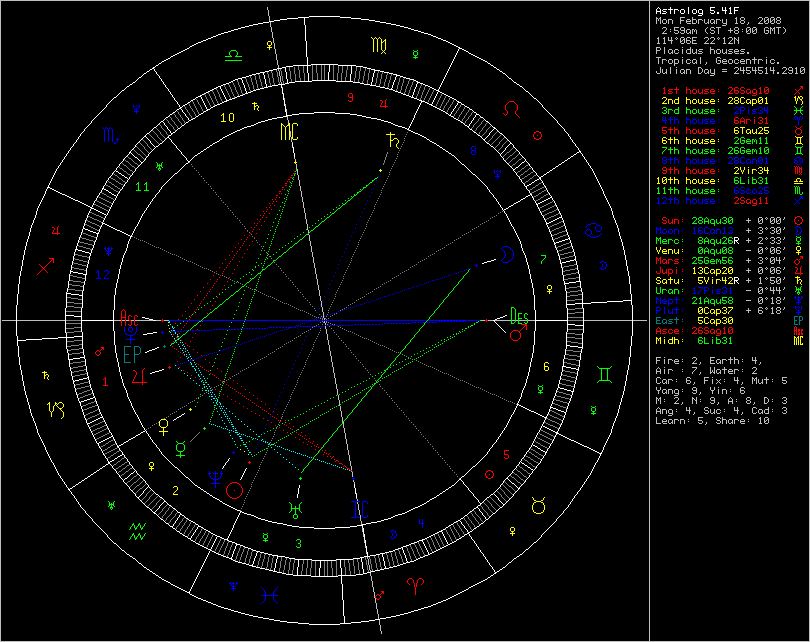This screenshot has width=810, height=642.
Task: Select the large green Uranus glyph near IC
Action: [x=295, y=509]
